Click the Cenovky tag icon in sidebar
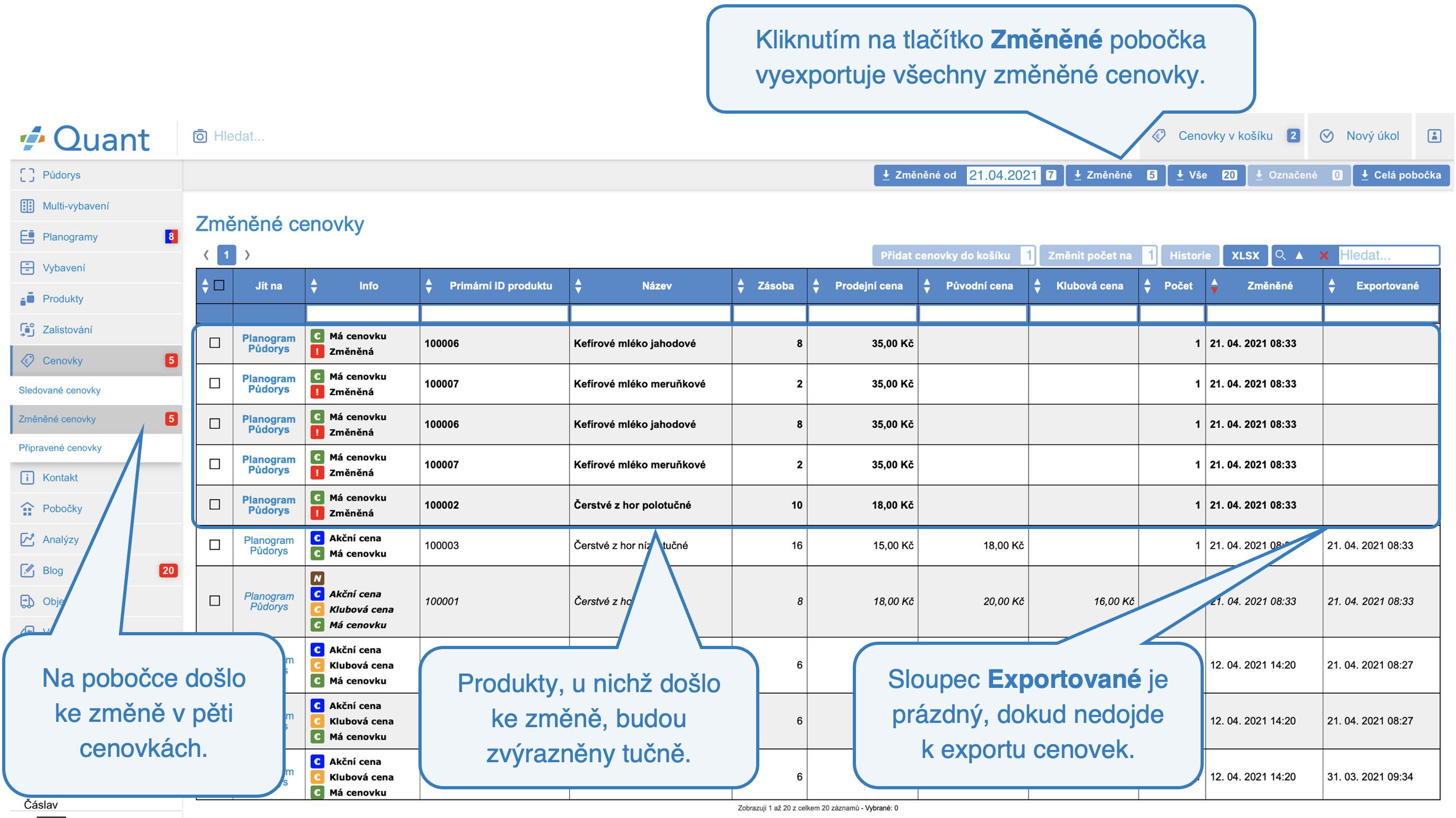 pyautogui.click(x=27, y=361)
